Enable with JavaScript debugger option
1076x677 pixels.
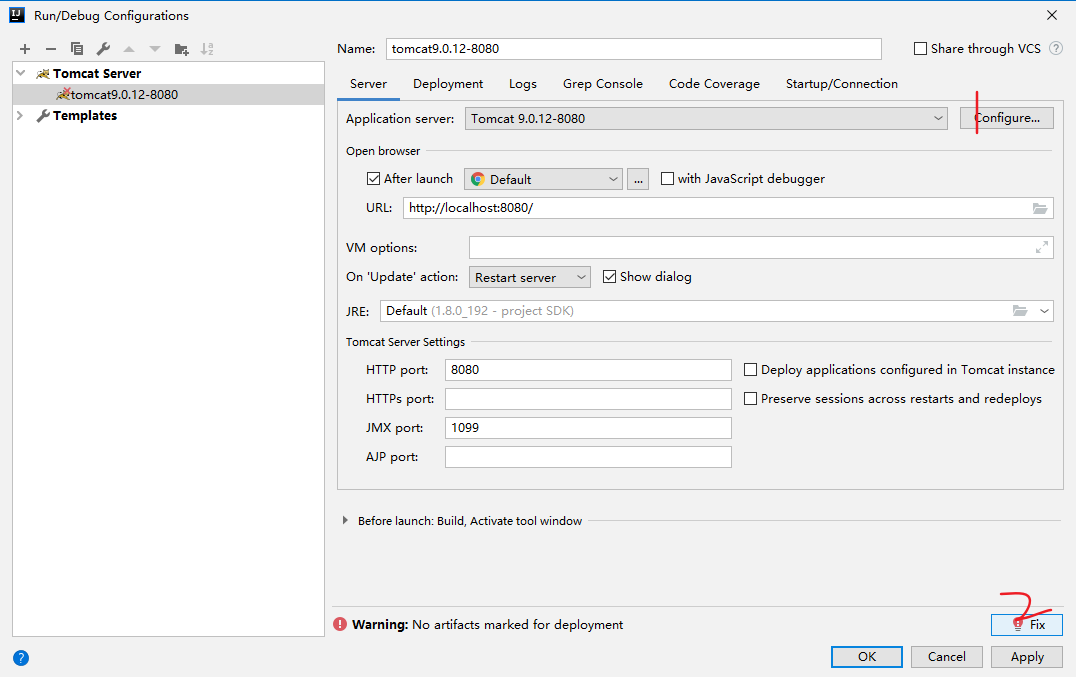tap(667, 179)
